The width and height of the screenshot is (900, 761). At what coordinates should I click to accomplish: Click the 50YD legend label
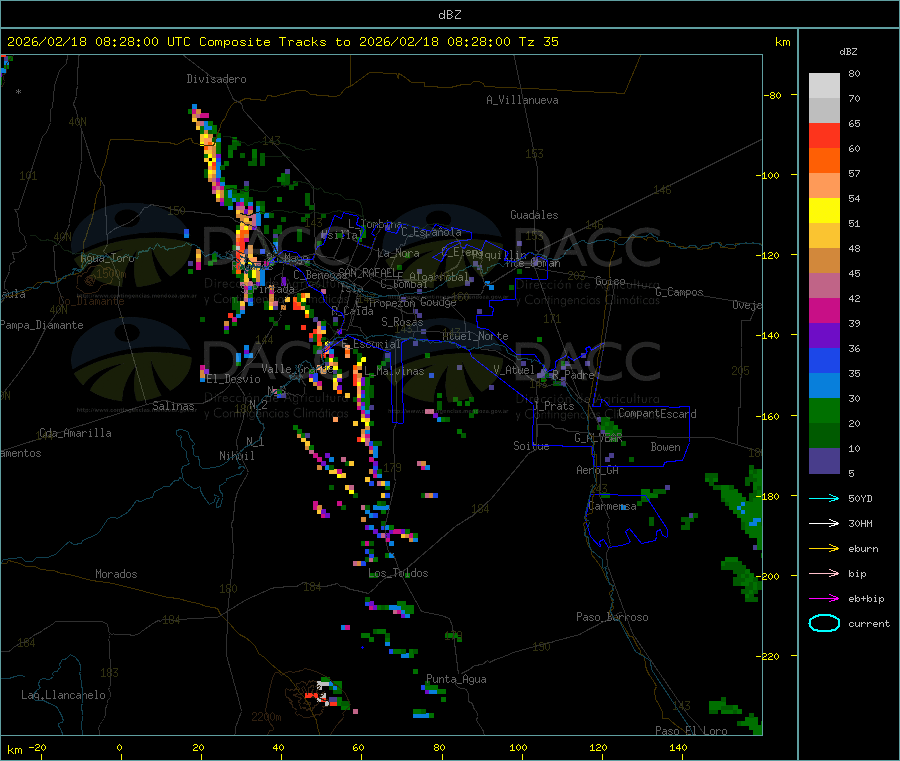(860, 498)
